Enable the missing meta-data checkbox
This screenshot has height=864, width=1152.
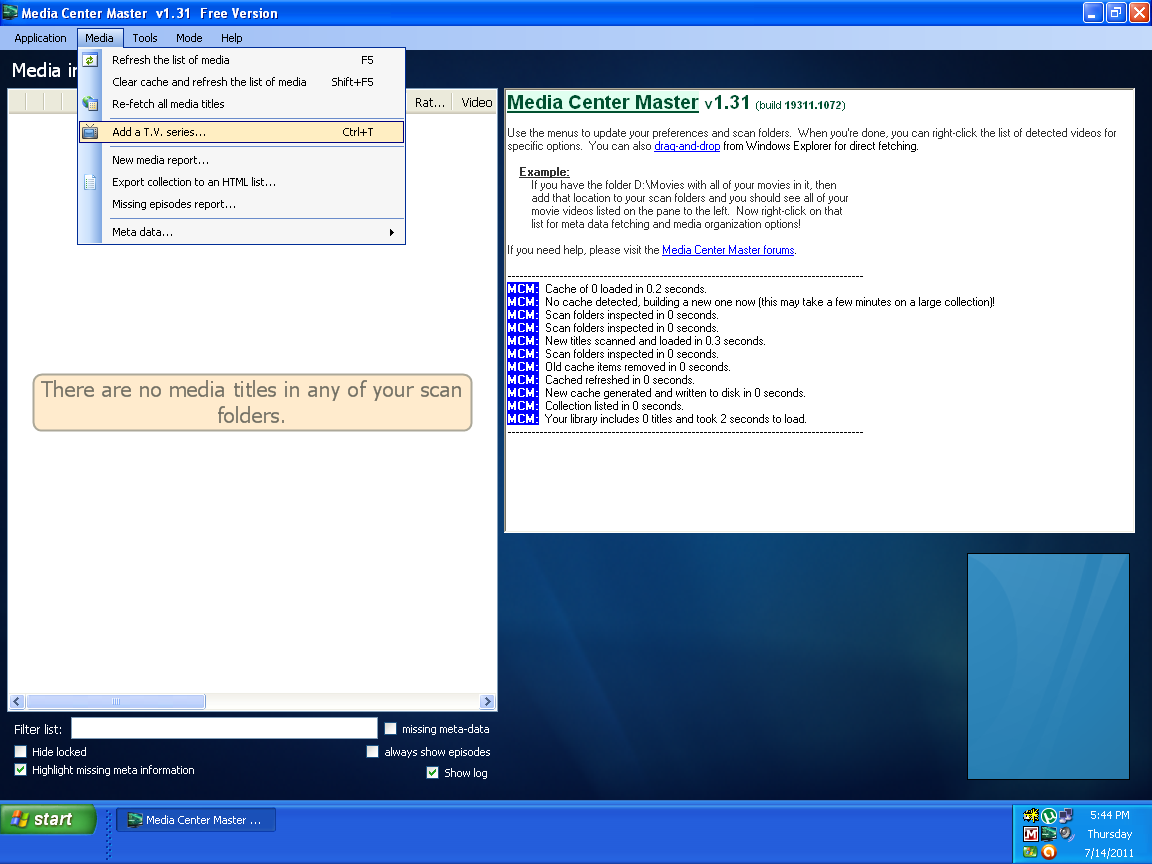[391, 729]
